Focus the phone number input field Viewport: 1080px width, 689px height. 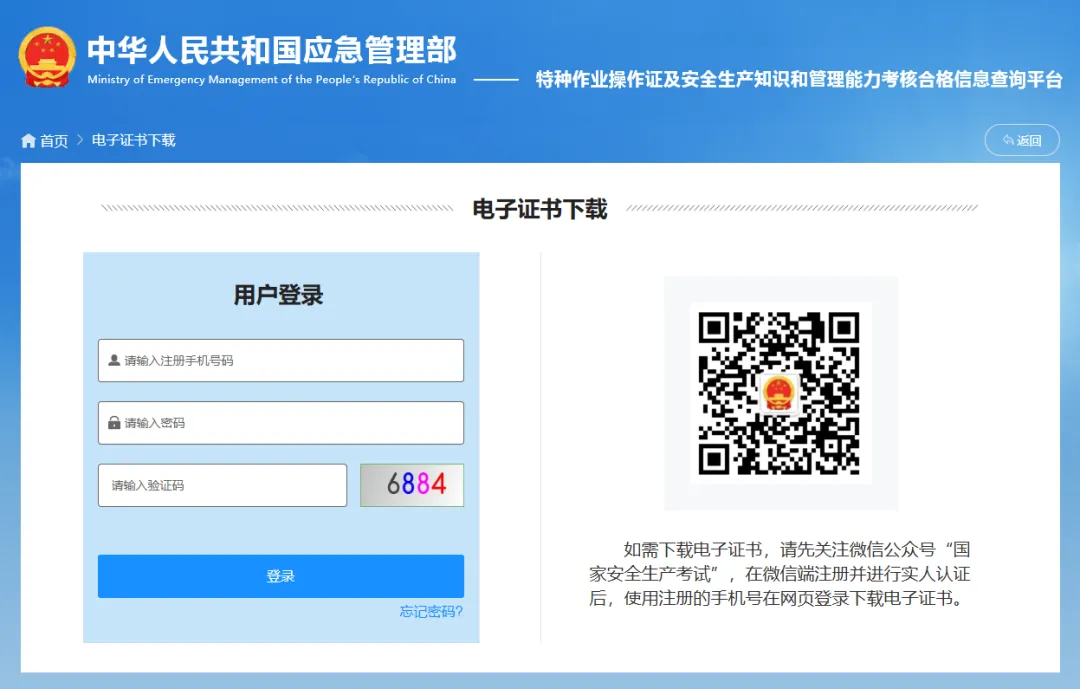(281, 360)
